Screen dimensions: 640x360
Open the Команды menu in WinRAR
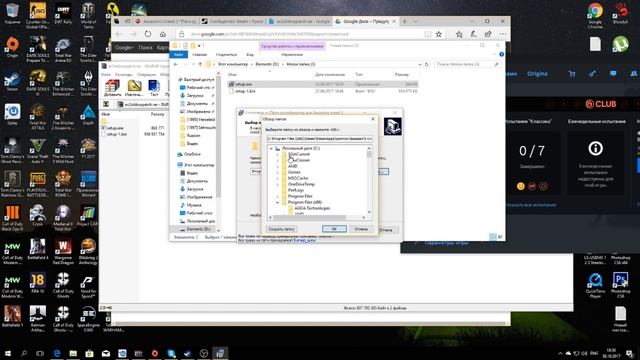(123, 75)
